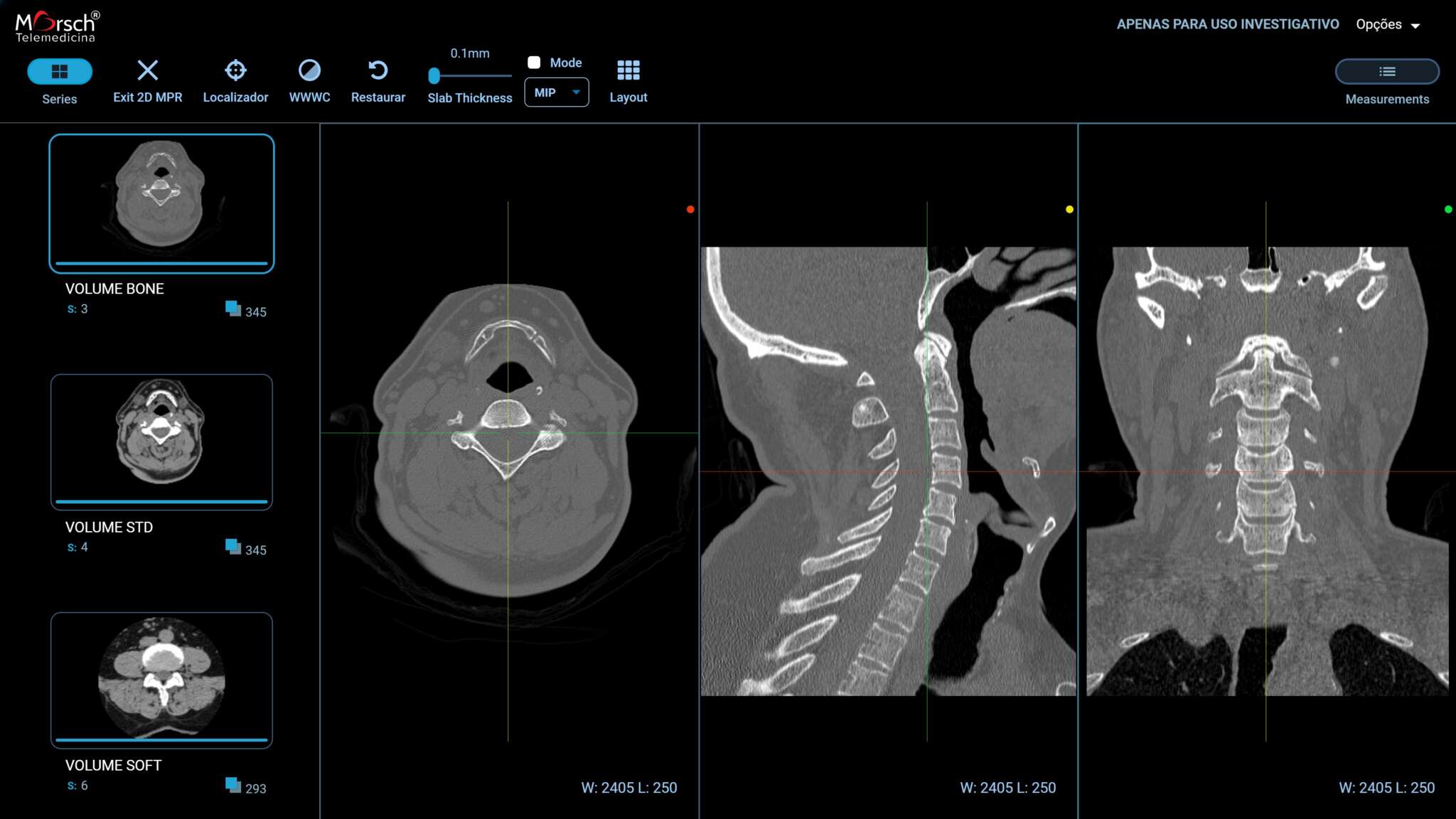
Task: Click the image count icon under VOLUME STD
Action: point(233,547)
